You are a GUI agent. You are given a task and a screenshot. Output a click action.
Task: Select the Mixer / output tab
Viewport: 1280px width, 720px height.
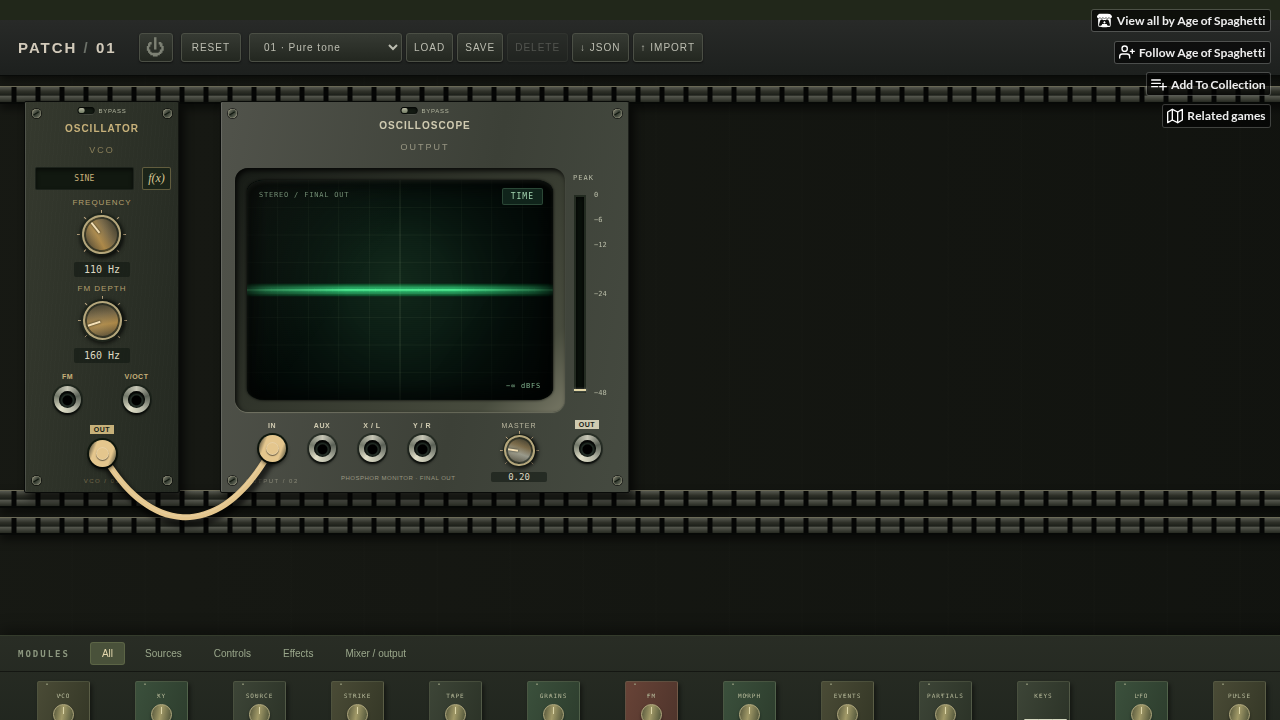click(x=376, y=653)
